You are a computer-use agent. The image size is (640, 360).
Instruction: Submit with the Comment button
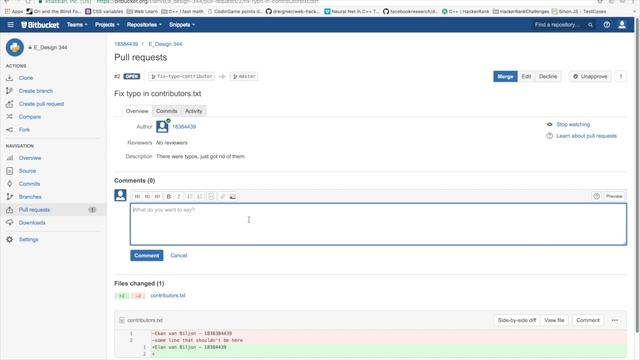pyautogui.click(x=147, y=256)
